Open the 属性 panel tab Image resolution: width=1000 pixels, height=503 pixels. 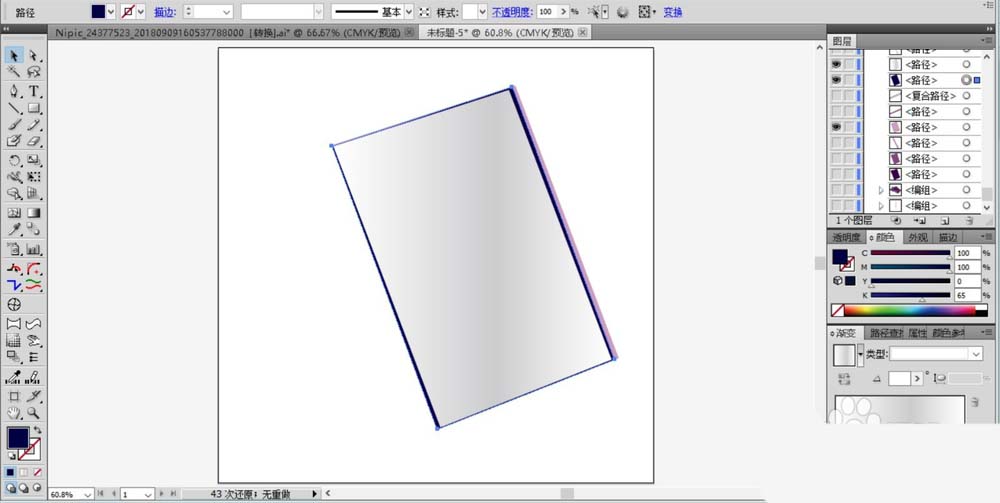(x=917, y=333)
